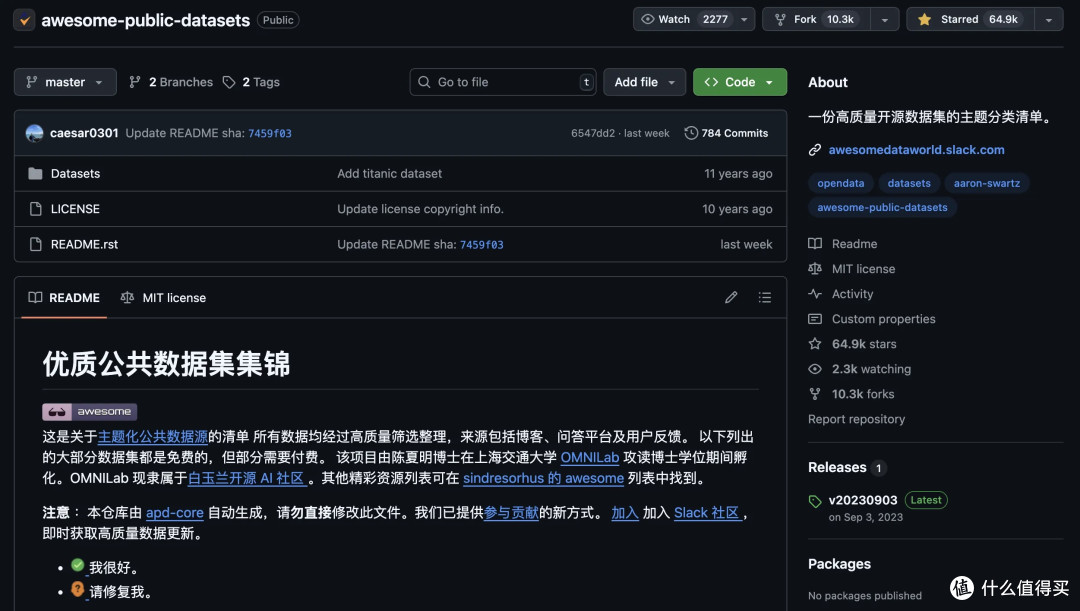Open the Slack 社区 link in README
This screenshot has width=1080, height=611.
point(707,512)
